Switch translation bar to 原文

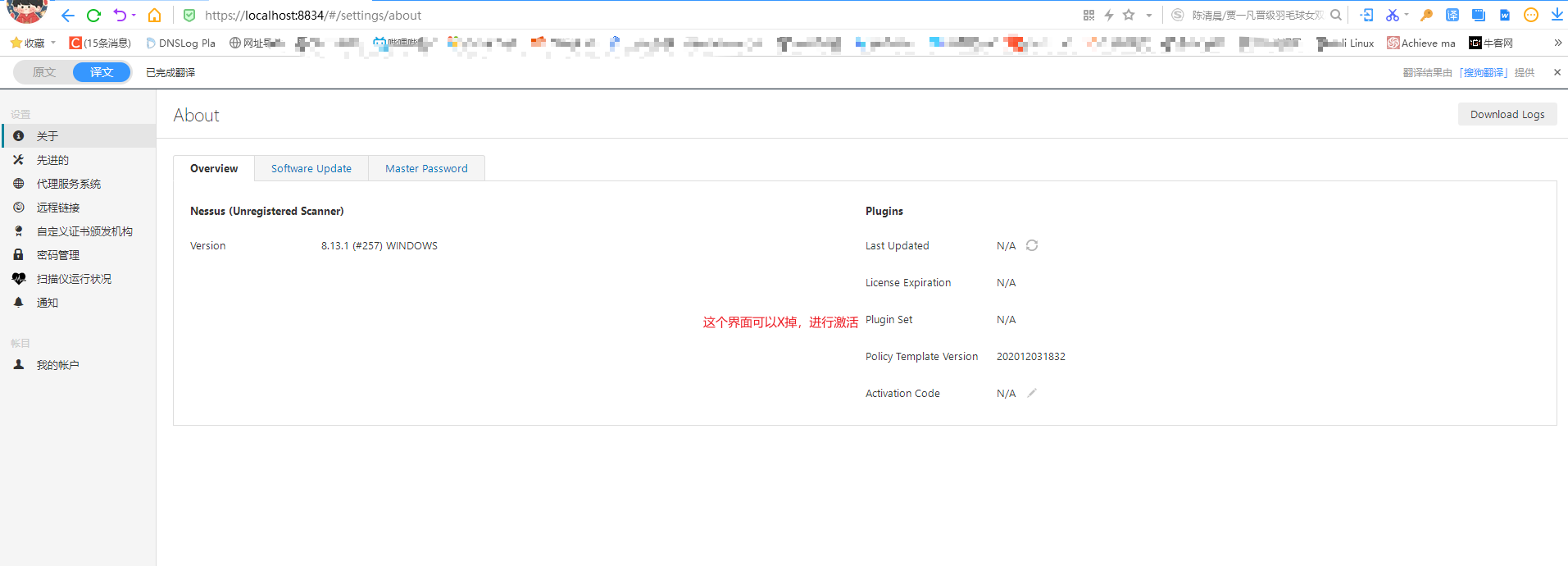[43, 72]
